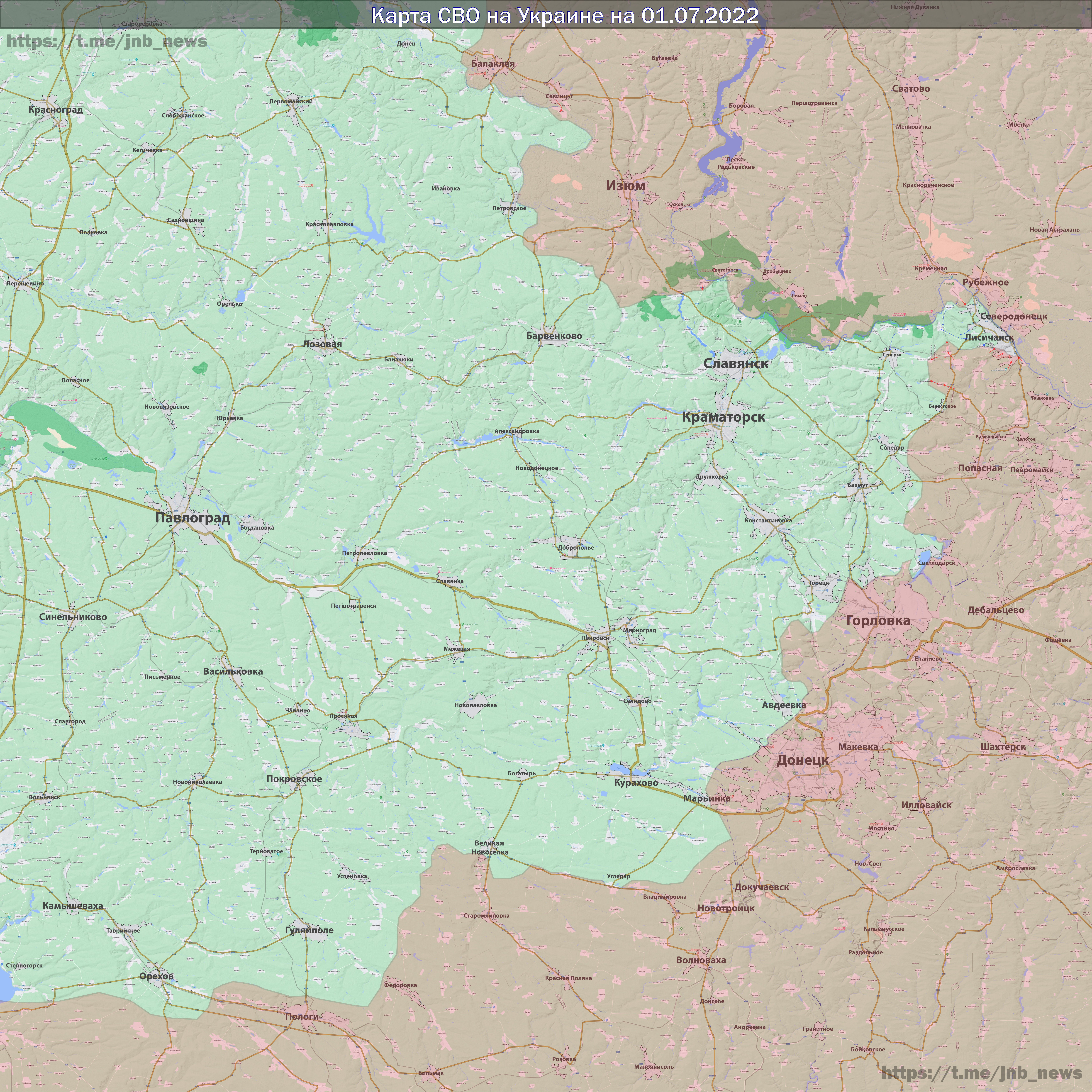Click the Курахово town label
Viewport: 1092px width, 1092px height.
(x=636, y=783)
